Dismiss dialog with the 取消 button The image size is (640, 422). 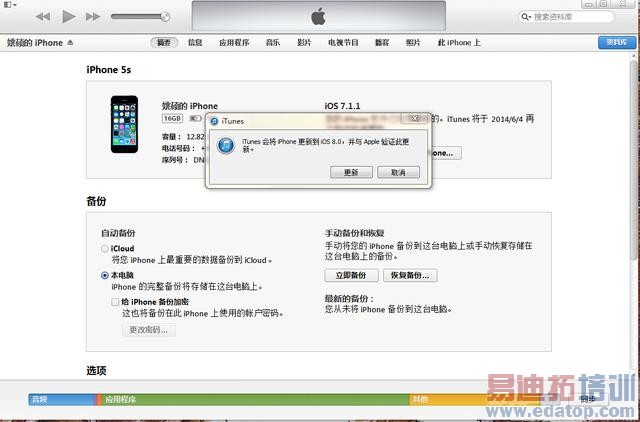pos(398,172)
